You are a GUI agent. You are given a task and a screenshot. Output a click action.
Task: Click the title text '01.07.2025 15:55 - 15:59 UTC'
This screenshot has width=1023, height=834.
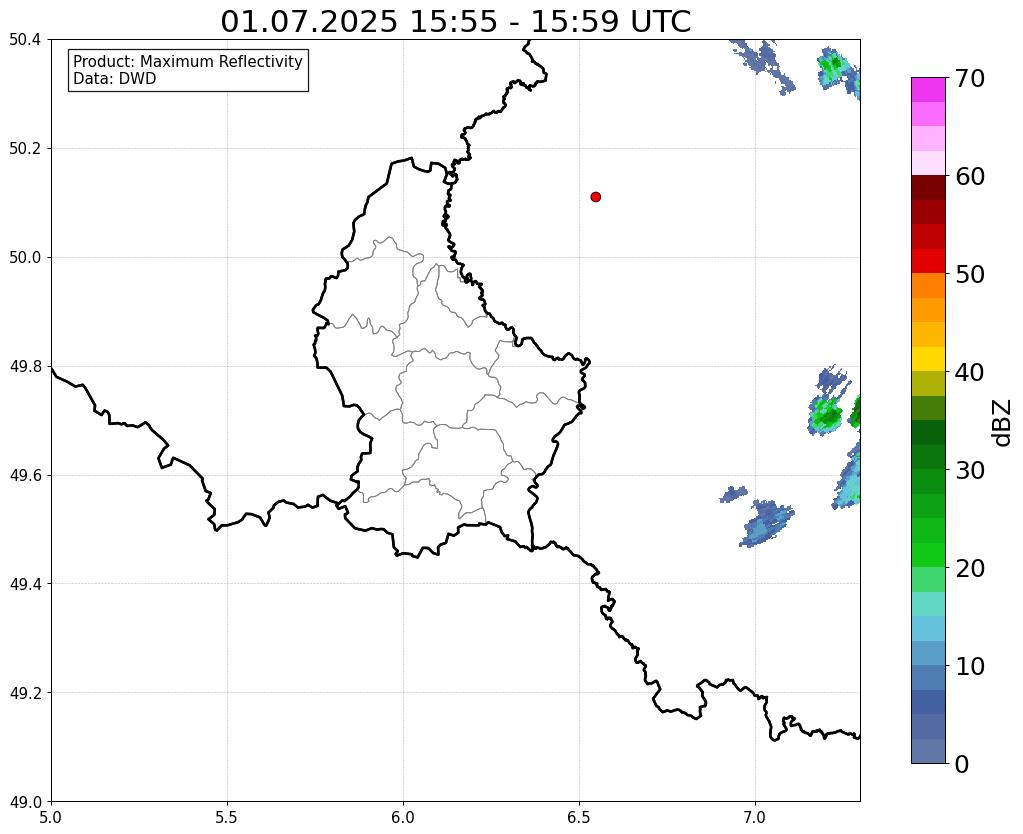(x=455, y=22)
